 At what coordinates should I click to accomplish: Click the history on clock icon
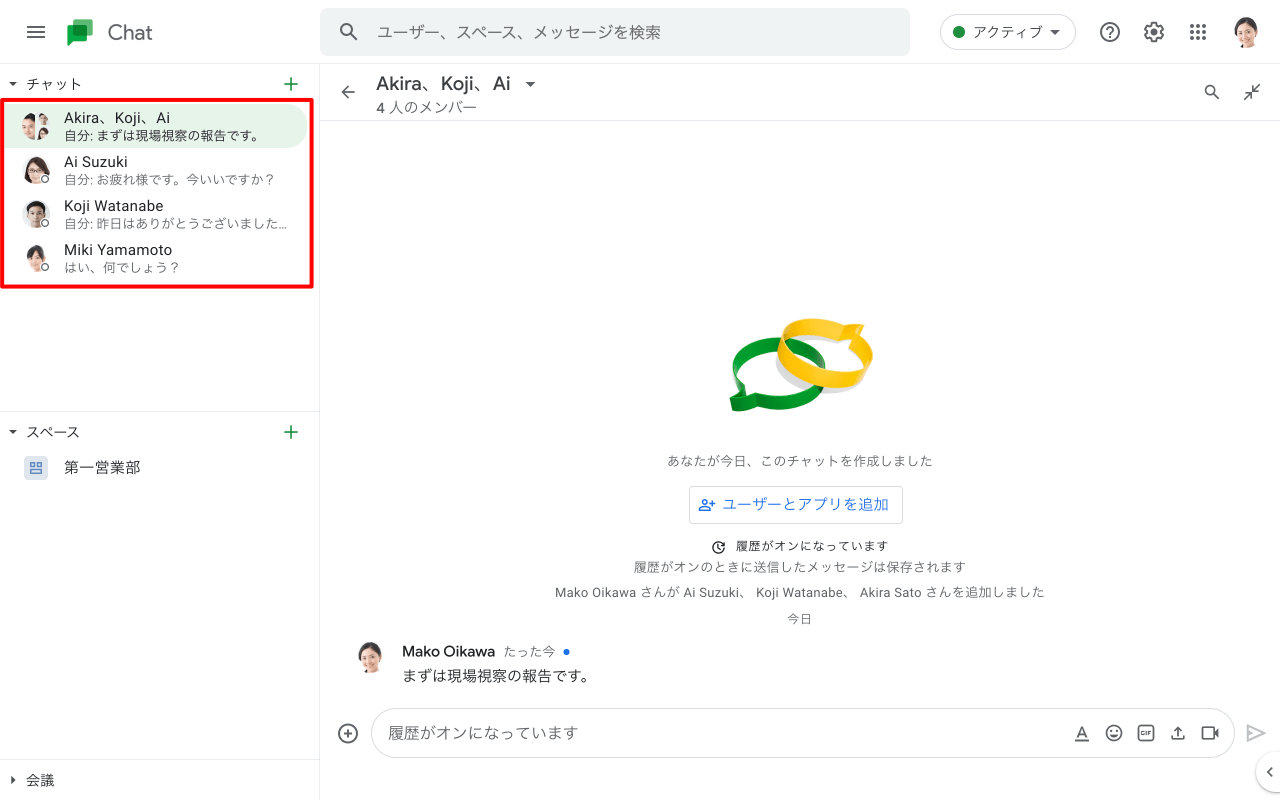(718, 547)
